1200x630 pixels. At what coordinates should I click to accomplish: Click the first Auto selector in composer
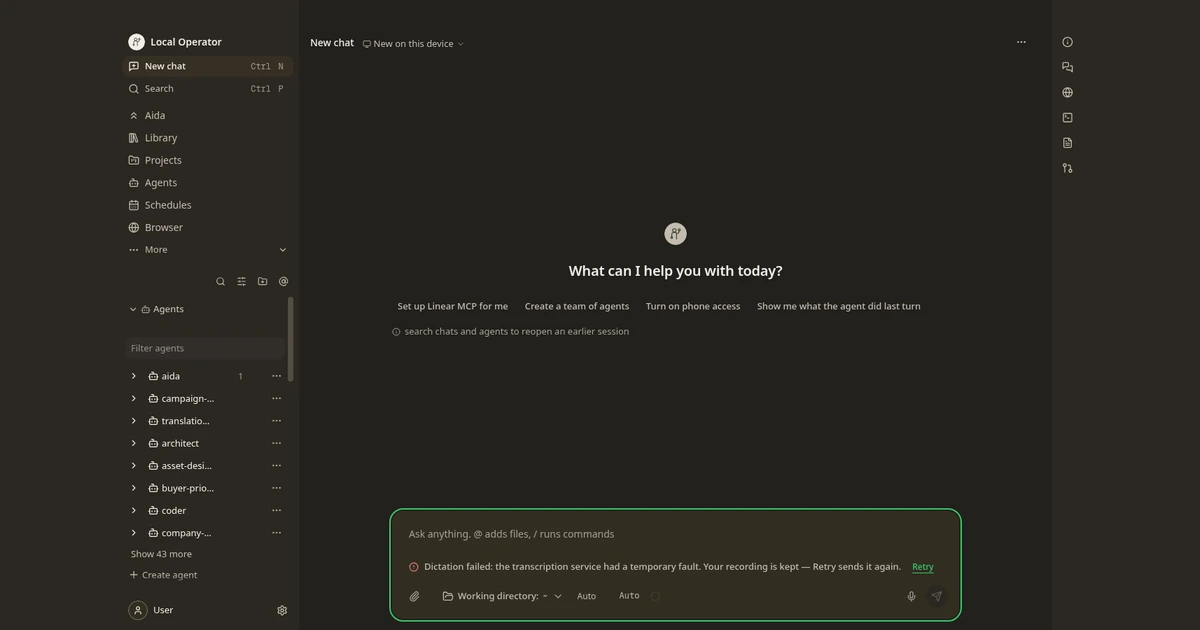point(586,596)
